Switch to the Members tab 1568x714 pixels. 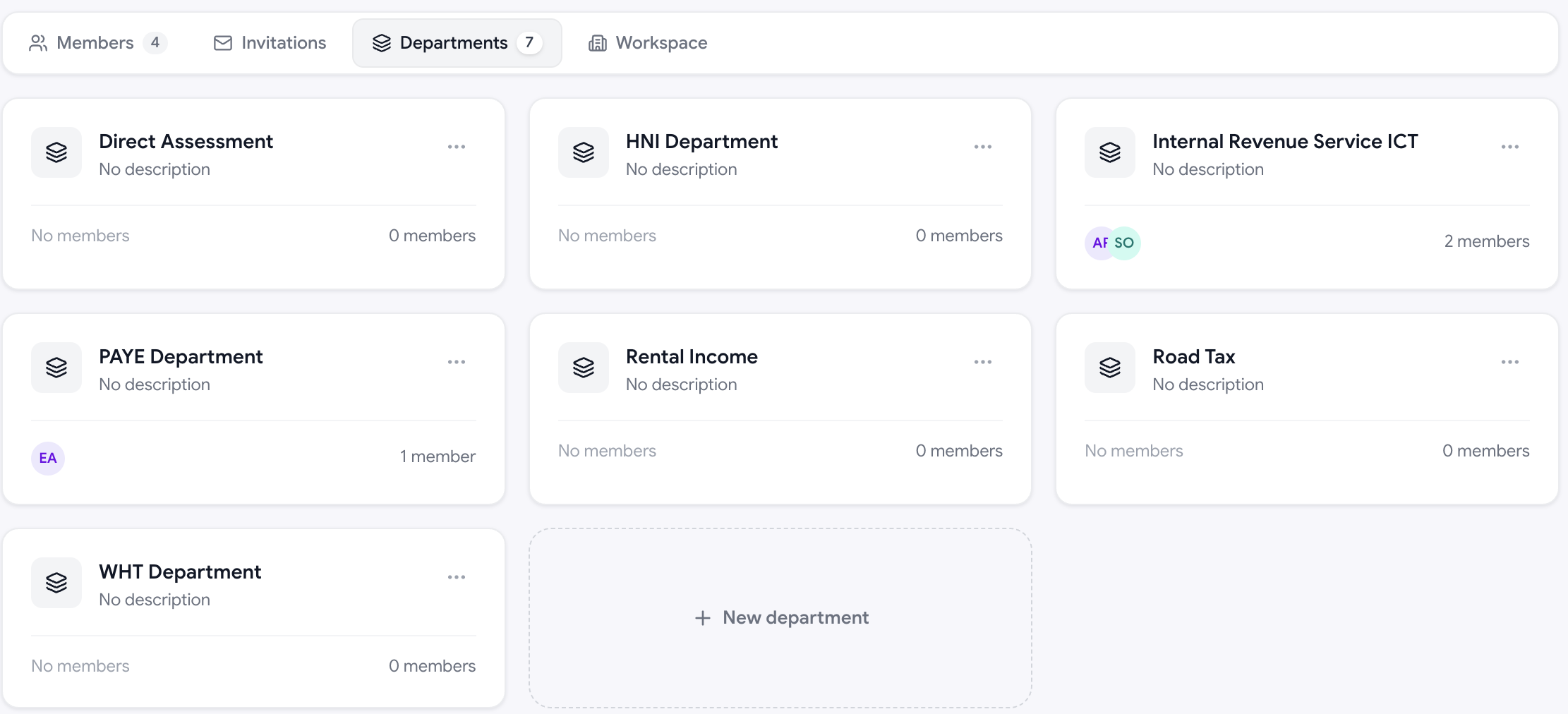coord(98,43)
